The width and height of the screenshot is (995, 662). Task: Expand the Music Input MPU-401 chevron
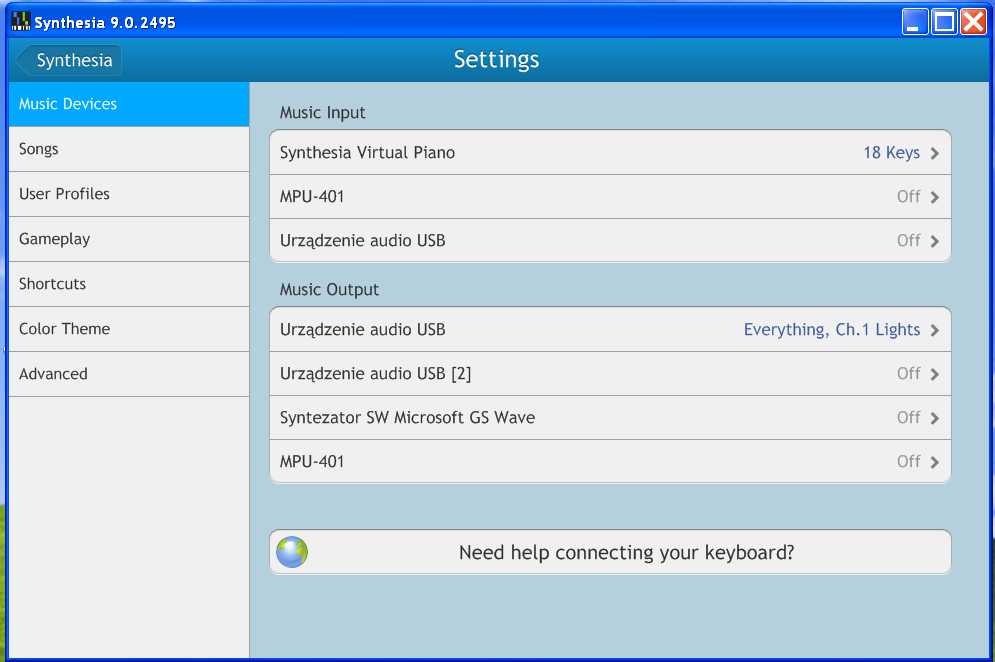point(935,197)
